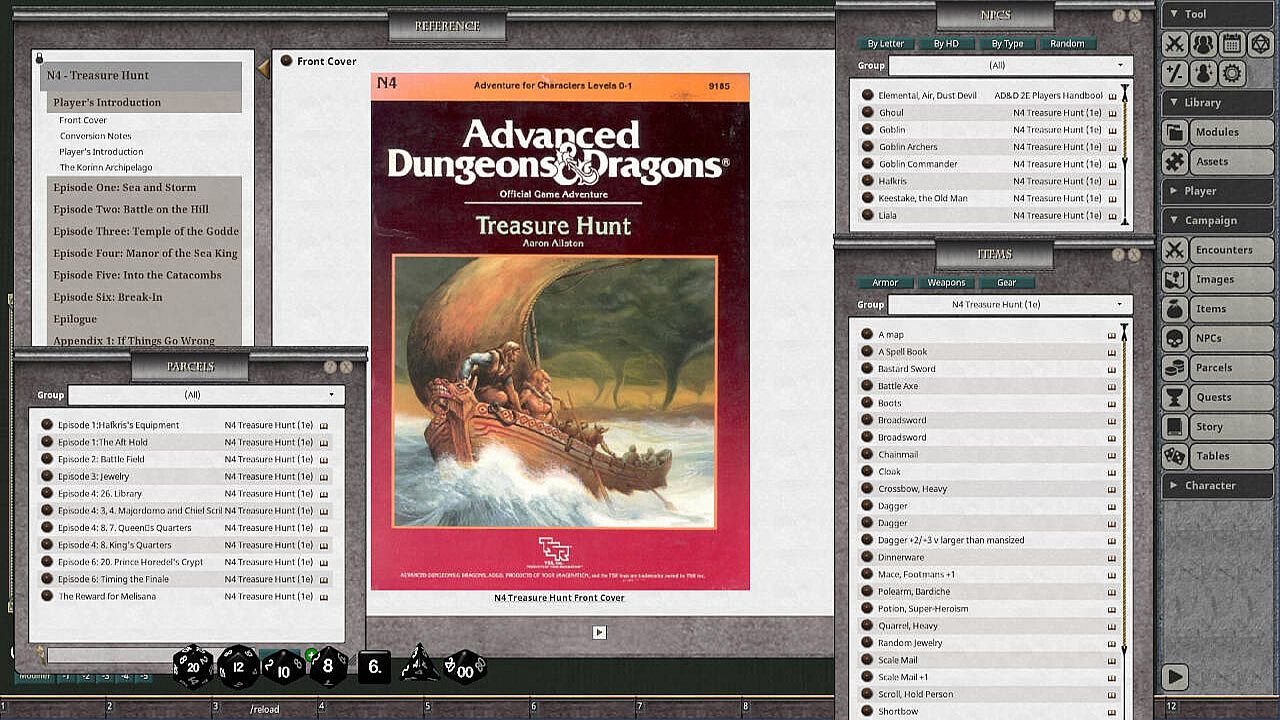Click the Assets puzzle-piece icon
Viewport: 1280px width, 720px height.
[1175, 161]
